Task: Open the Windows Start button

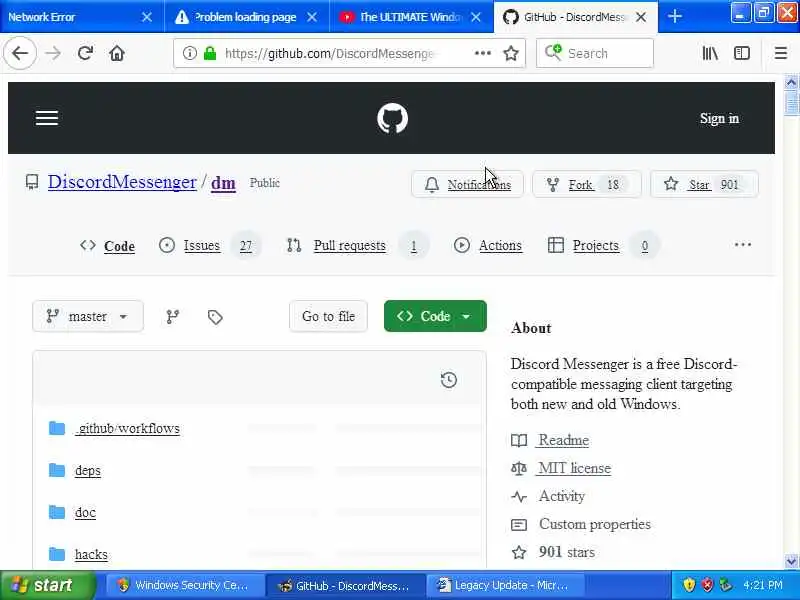Action: tap(47, 585)
